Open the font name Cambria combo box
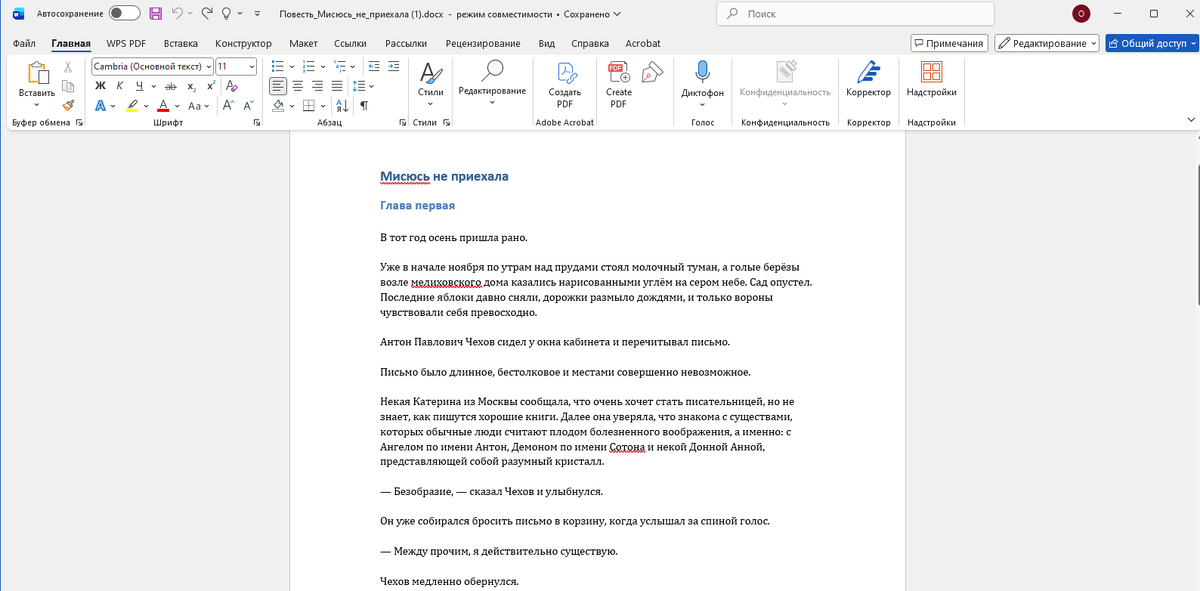The width and height of the screenshot is (1200, 591). [x=153, y=66]
